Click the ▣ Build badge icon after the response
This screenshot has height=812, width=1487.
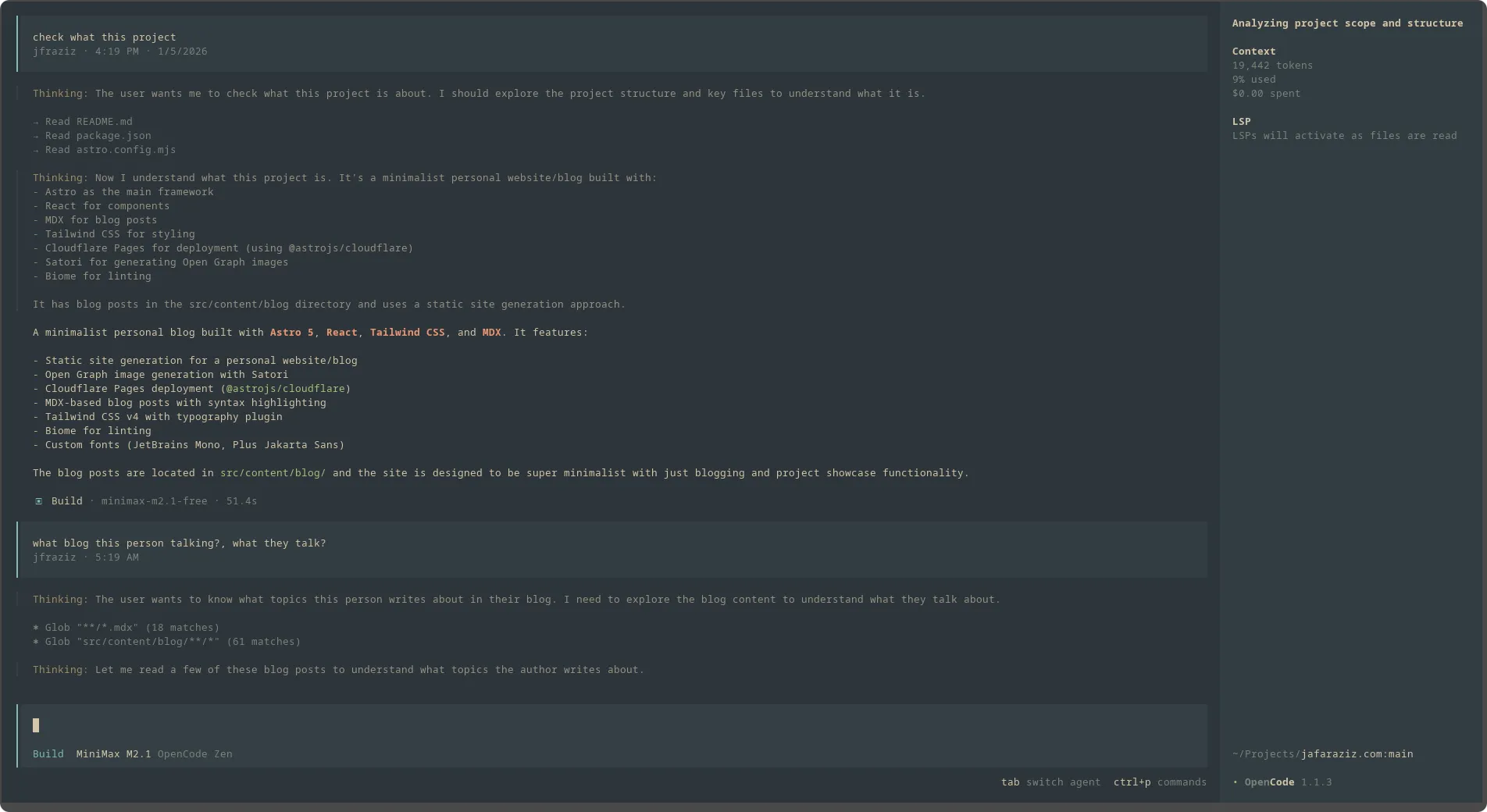click(x=38, y=500)
